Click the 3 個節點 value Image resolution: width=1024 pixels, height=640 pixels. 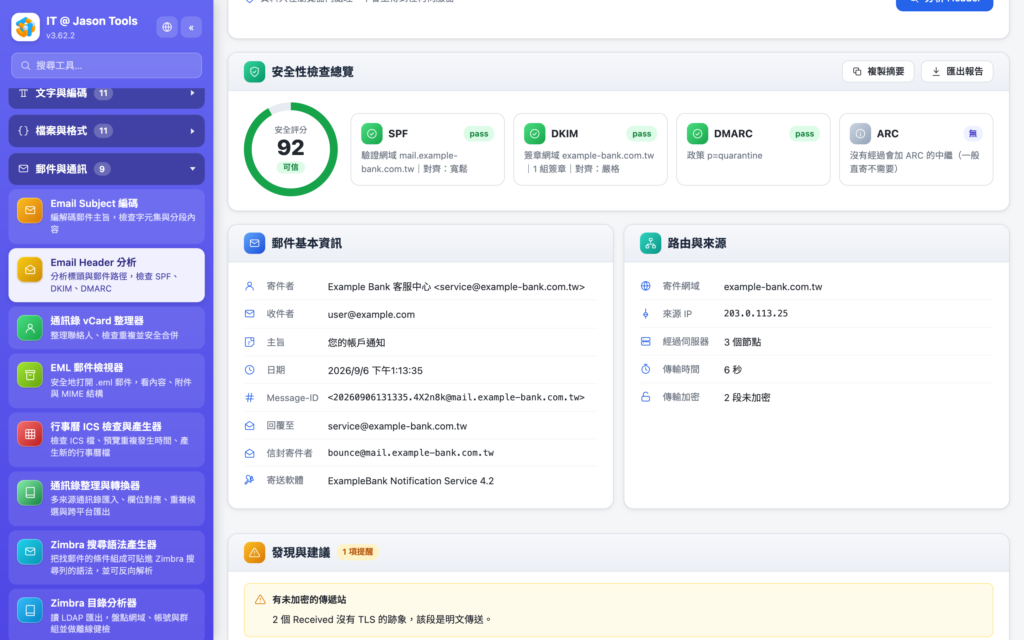click(742, 342)
